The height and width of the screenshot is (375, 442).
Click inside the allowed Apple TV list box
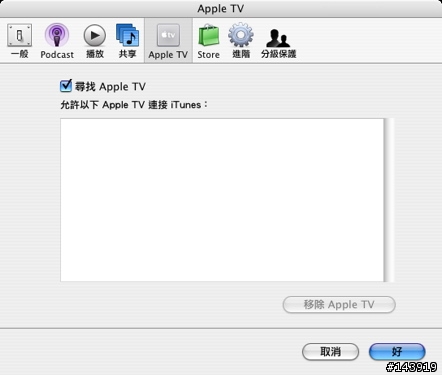tap(222, 200)
